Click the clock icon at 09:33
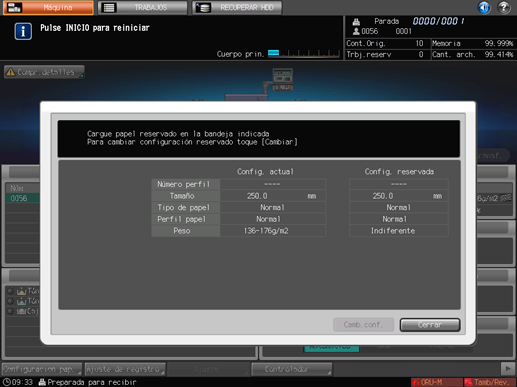 (x=6, y=382)
